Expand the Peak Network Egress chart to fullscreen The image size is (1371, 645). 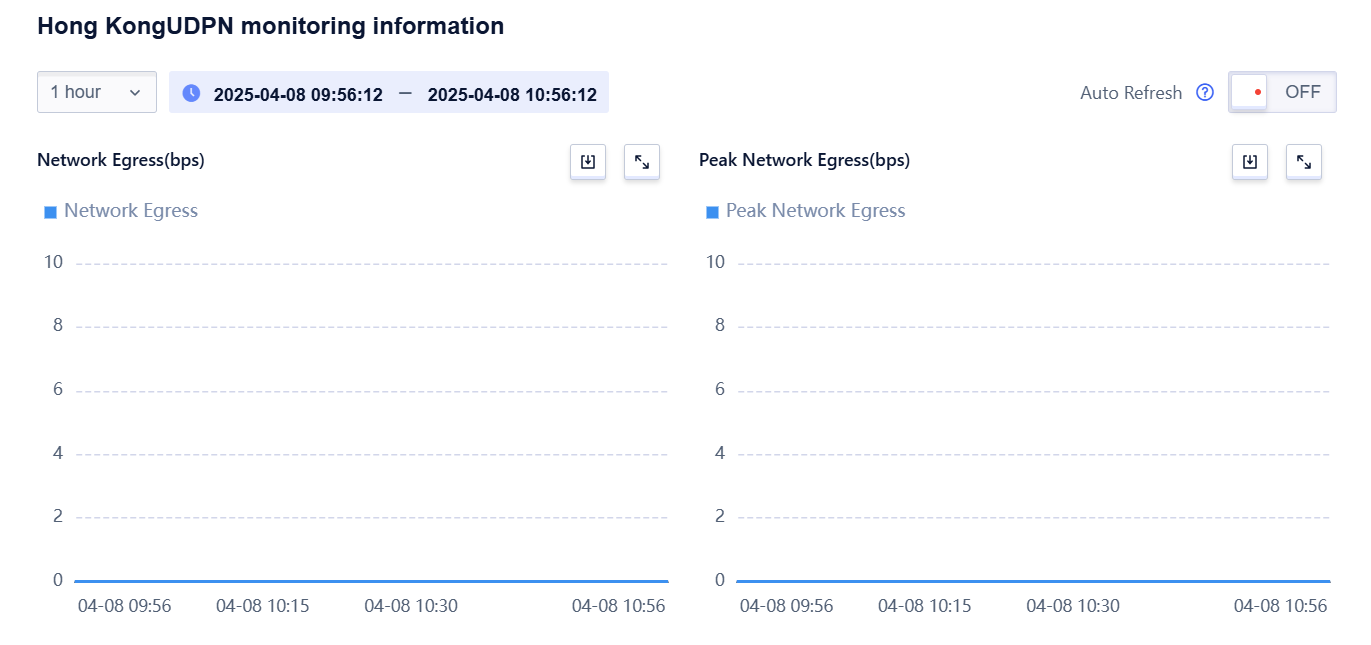coord(1303,162)
